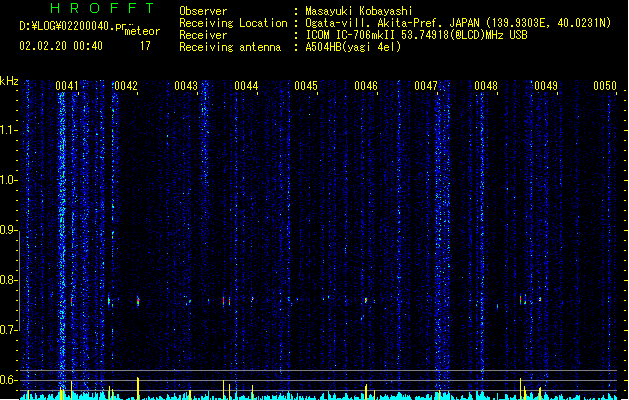Click the gray frequency range bracket between 0.7 and 0.9

[x=19, y=280]
